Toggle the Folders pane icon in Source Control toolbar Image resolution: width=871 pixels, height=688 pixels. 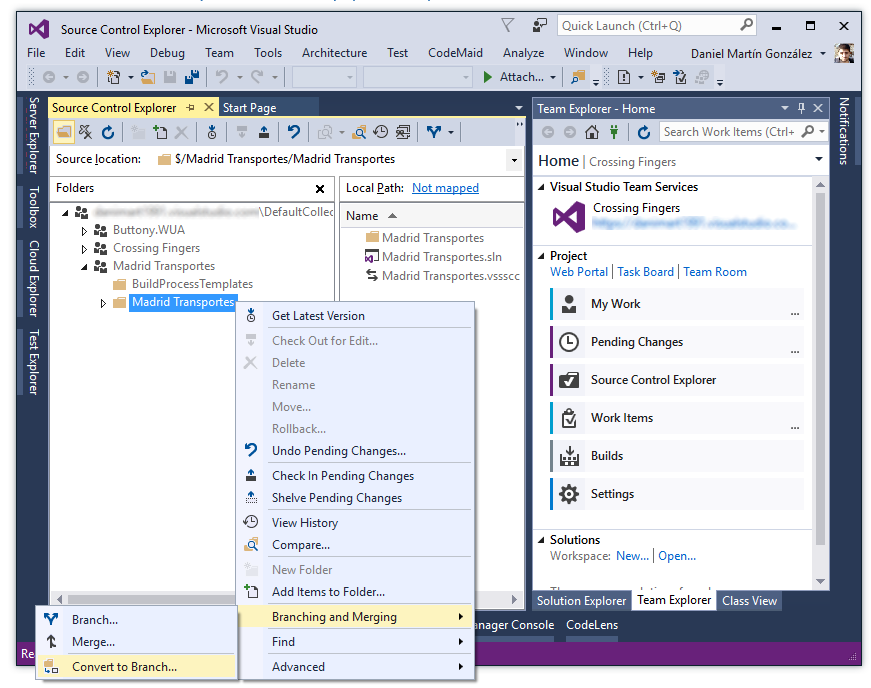point(64,132)
